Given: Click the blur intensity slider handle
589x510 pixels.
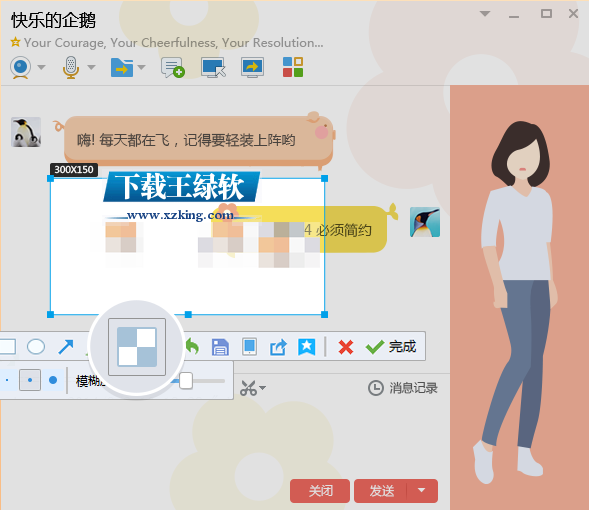Looking at the screenshot, I should coord(186,381).
